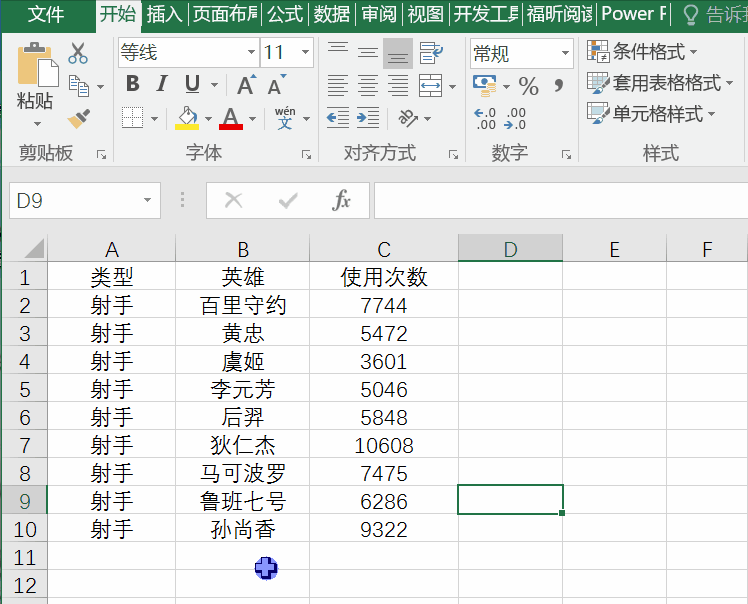Click the Cut scissors icon
The width and height of the screenshot is (748, 604).
[x=78, y=54]
